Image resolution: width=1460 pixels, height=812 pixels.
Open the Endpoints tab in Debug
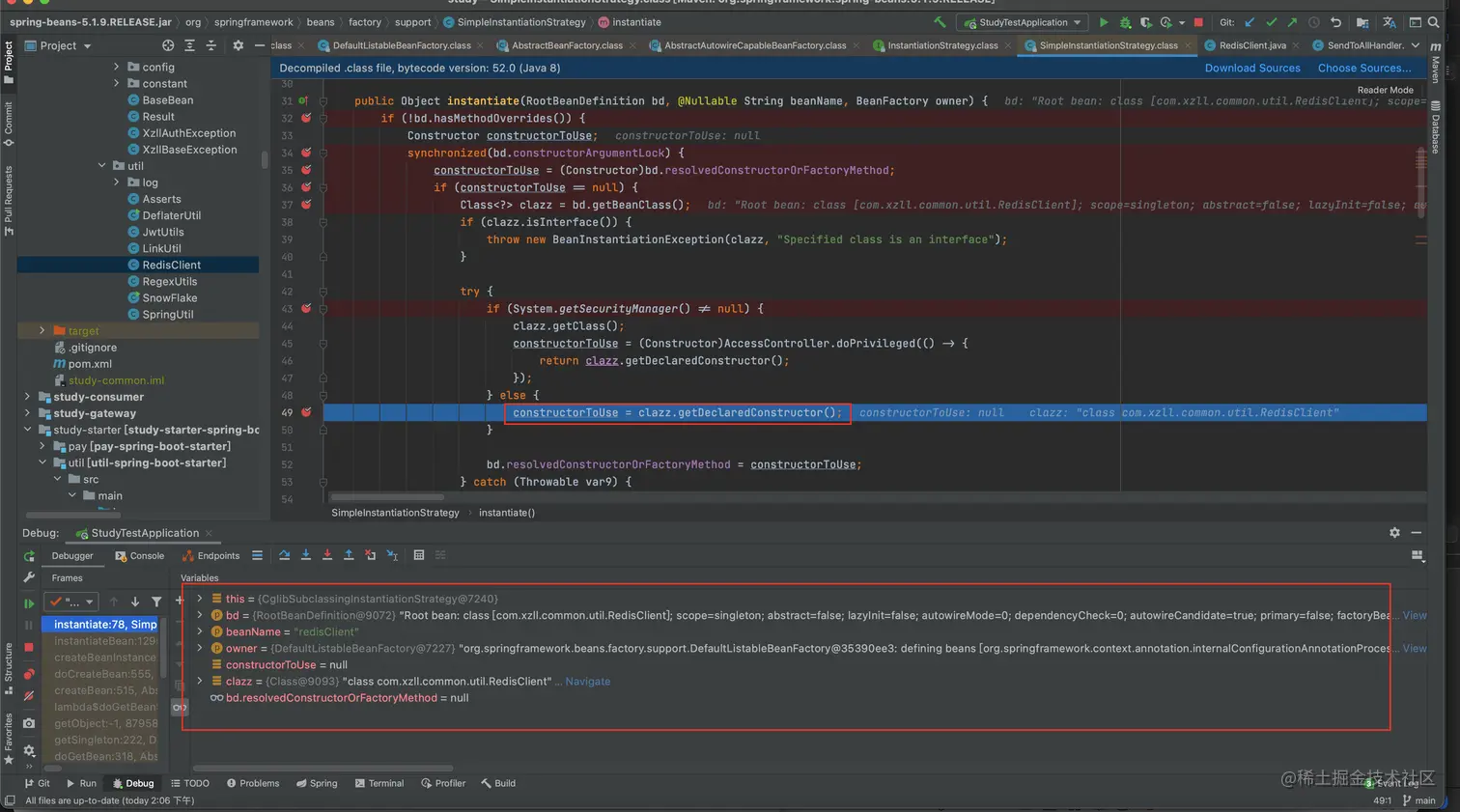point(211,555)
